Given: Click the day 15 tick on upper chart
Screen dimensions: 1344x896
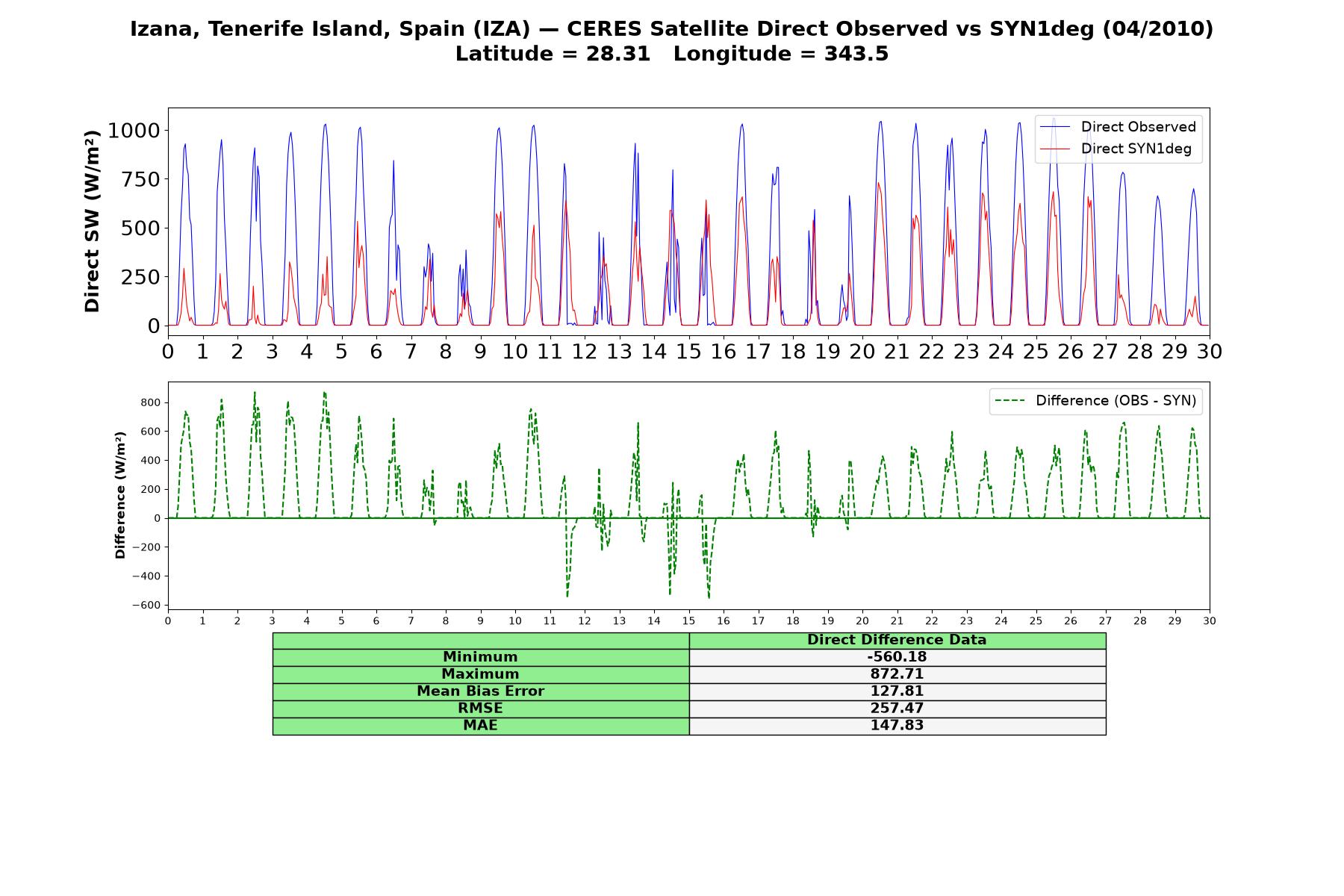Looking at the screenshot, I should click(x=688, y=351).
